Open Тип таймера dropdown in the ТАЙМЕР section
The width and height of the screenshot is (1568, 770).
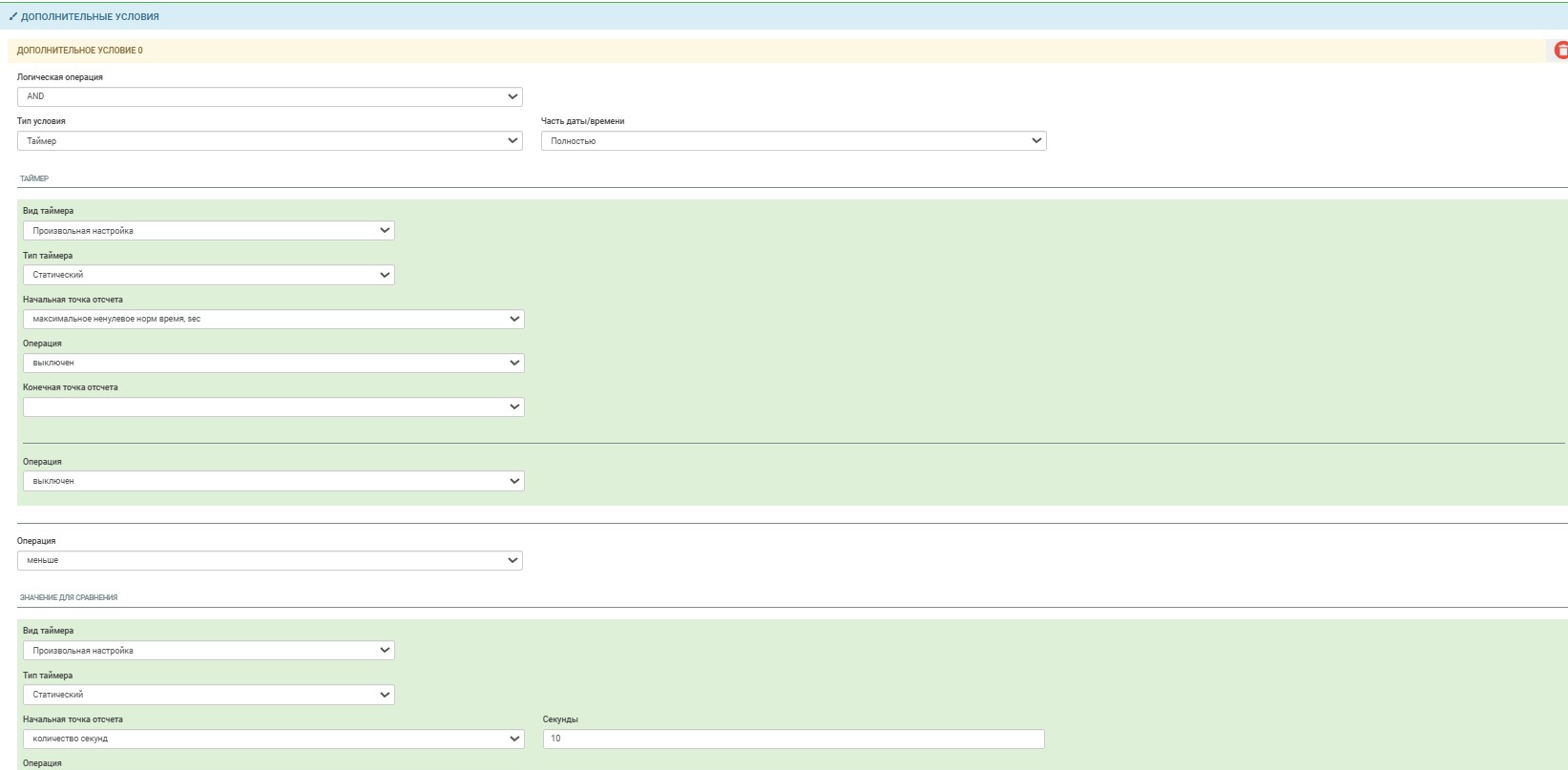click(x=208, y=275)
